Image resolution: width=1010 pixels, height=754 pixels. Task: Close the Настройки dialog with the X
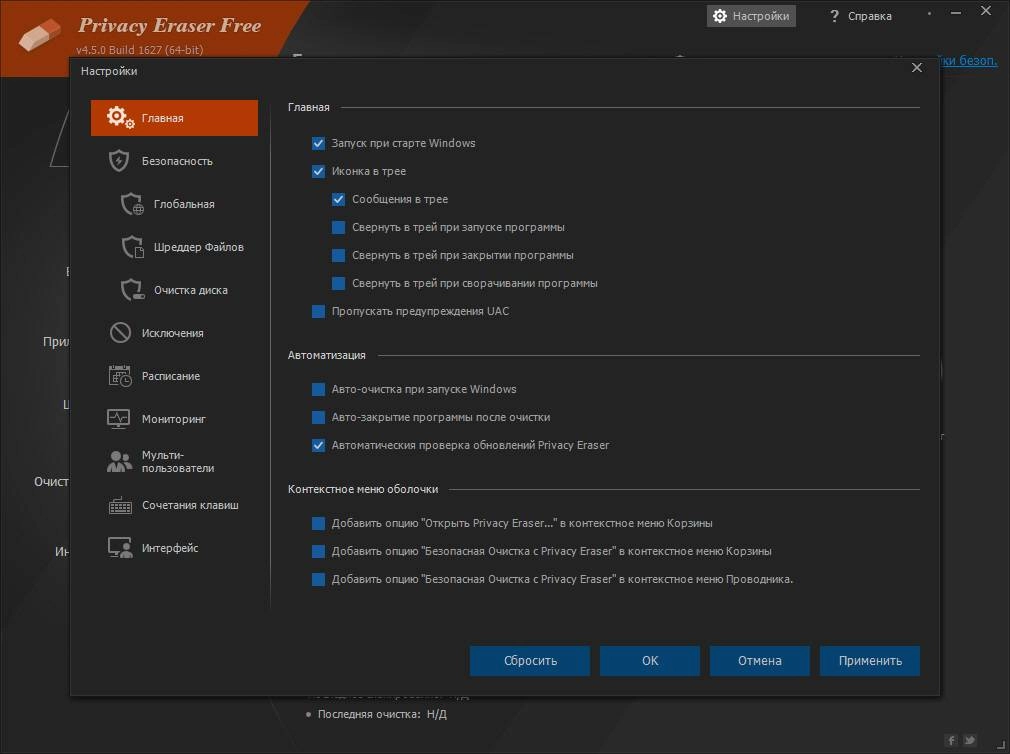(917, 68)
